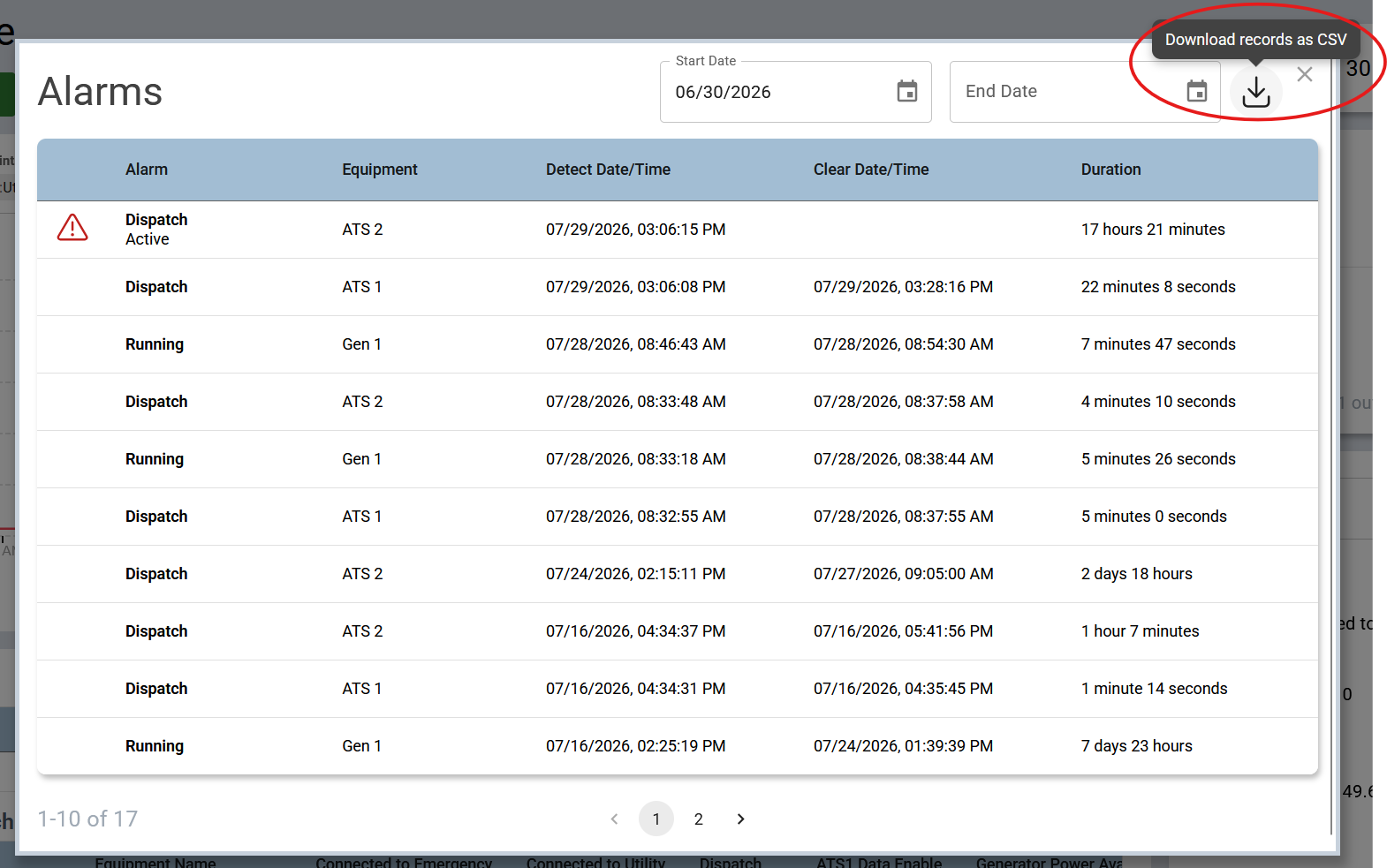Click the Clear Date/Time column header
Viewport: 1387px width, 868px height.
871,170
